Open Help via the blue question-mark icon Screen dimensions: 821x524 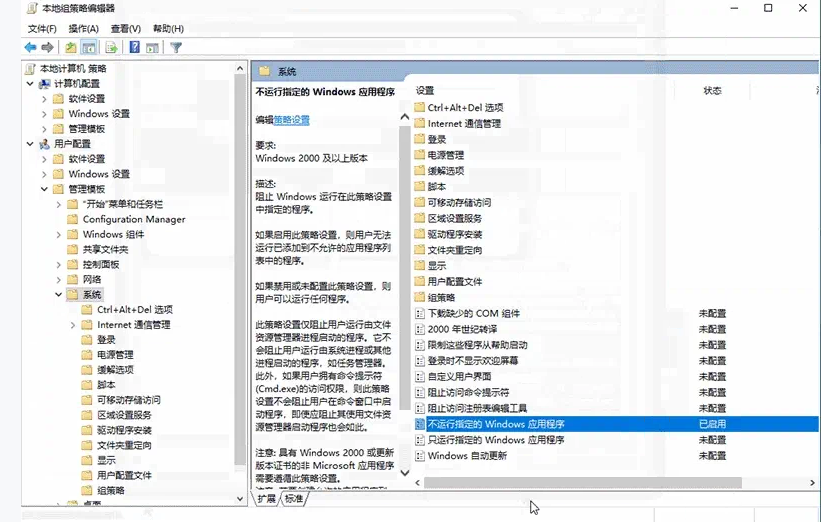point(134,47)
